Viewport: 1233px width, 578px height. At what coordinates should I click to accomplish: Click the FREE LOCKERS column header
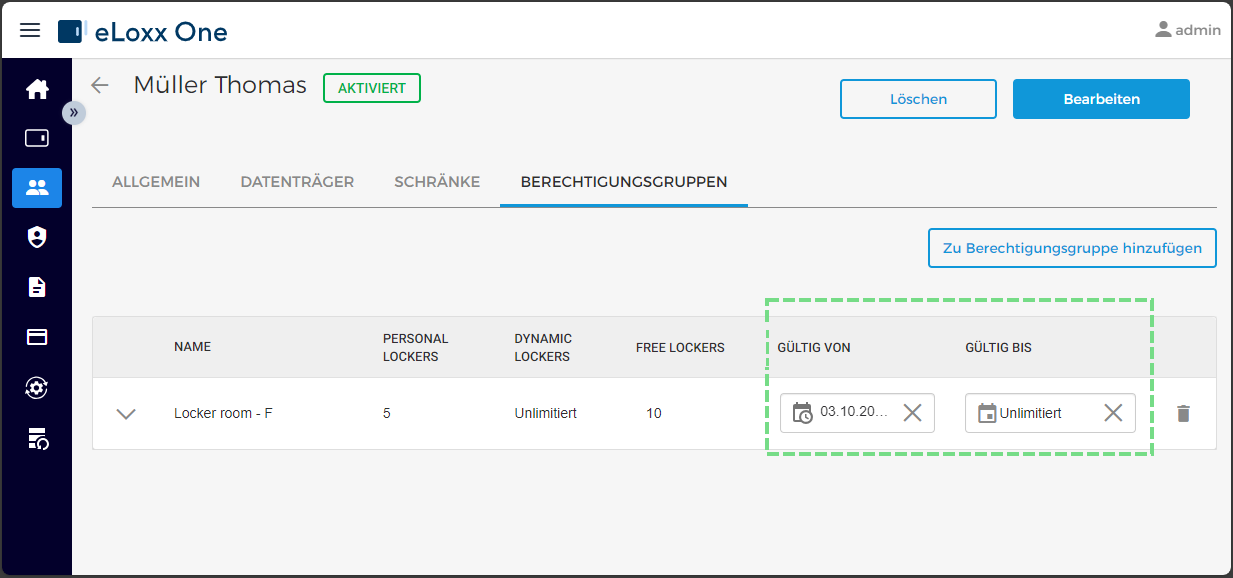680,347
